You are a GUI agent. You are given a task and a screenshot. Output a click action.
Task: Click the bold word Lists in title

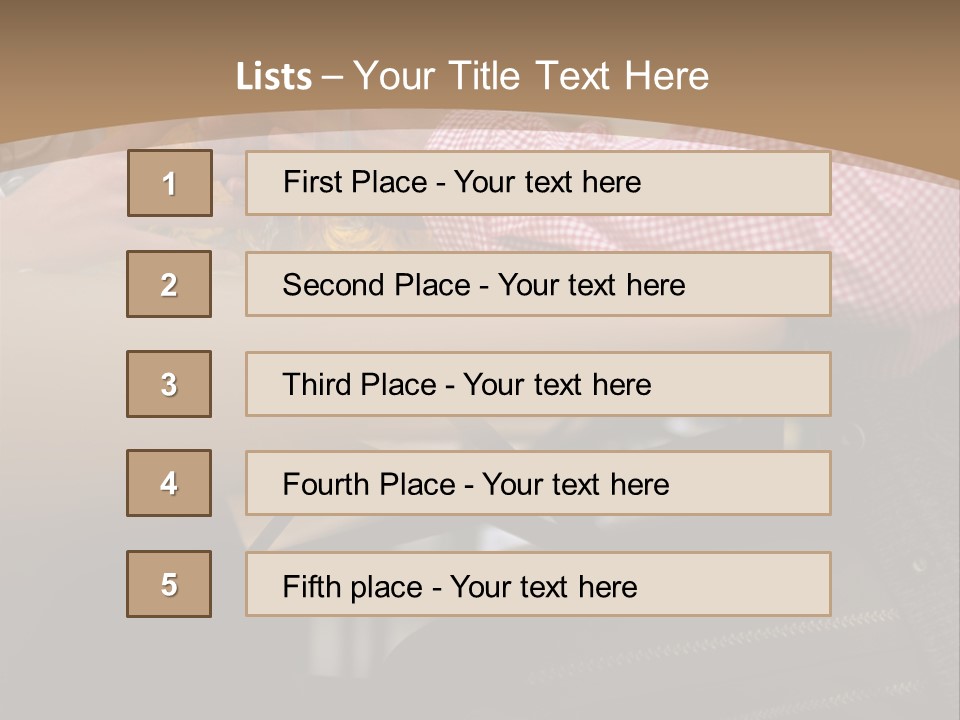pyautogui.click(x=273, y=76)
